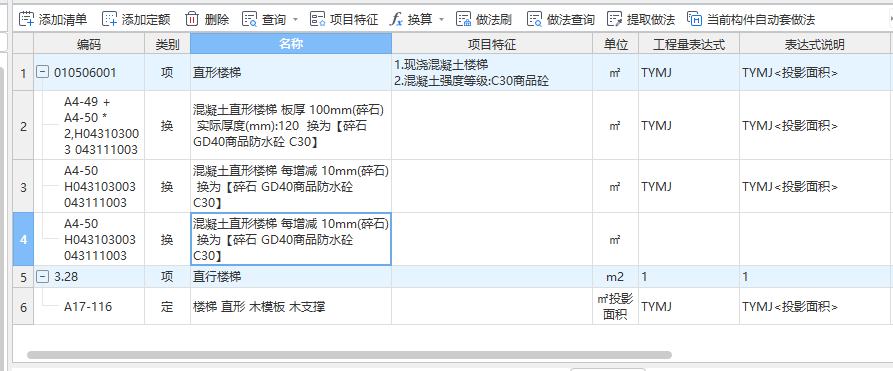Viewport: 893px width, 371px height.
Task: Click code cell starting A4-49 +
Action: (89, 125)
